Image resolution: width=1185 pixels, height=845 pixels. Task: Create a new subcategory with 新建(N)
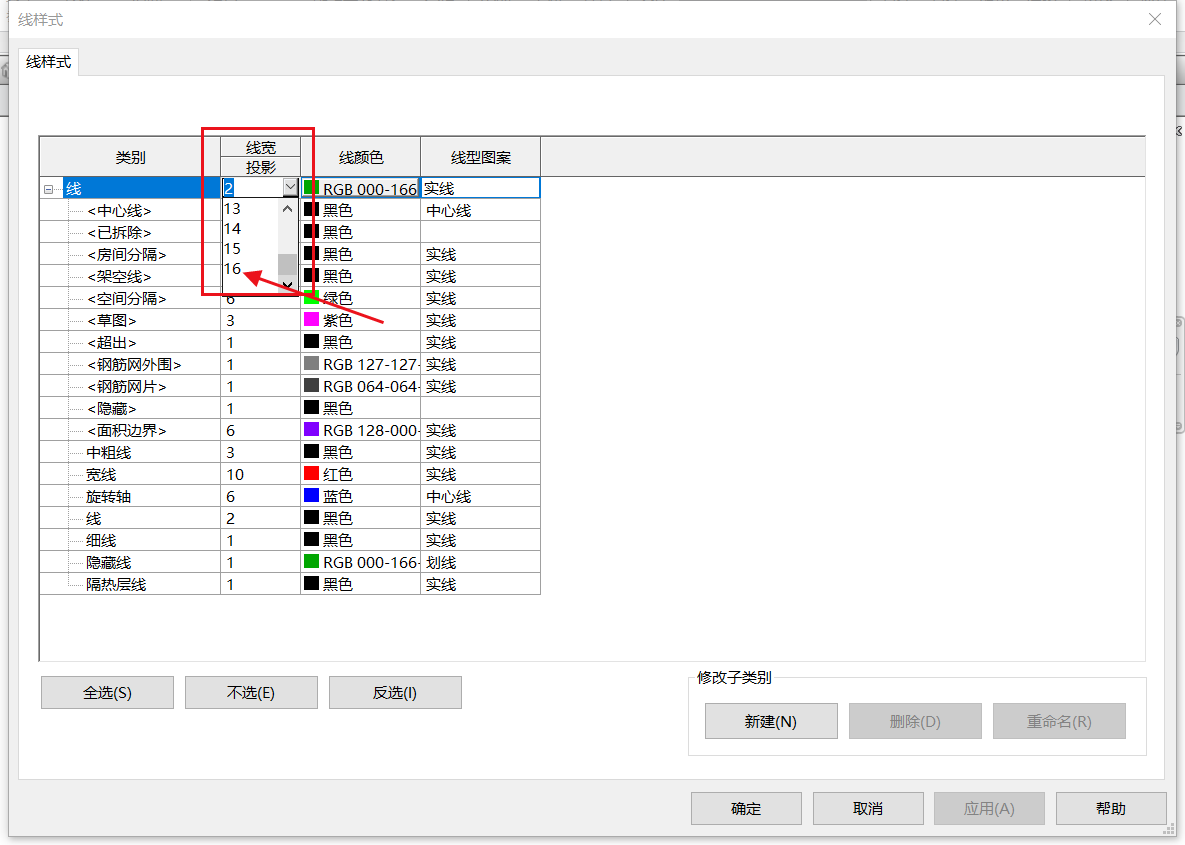(x=771, y=721)
